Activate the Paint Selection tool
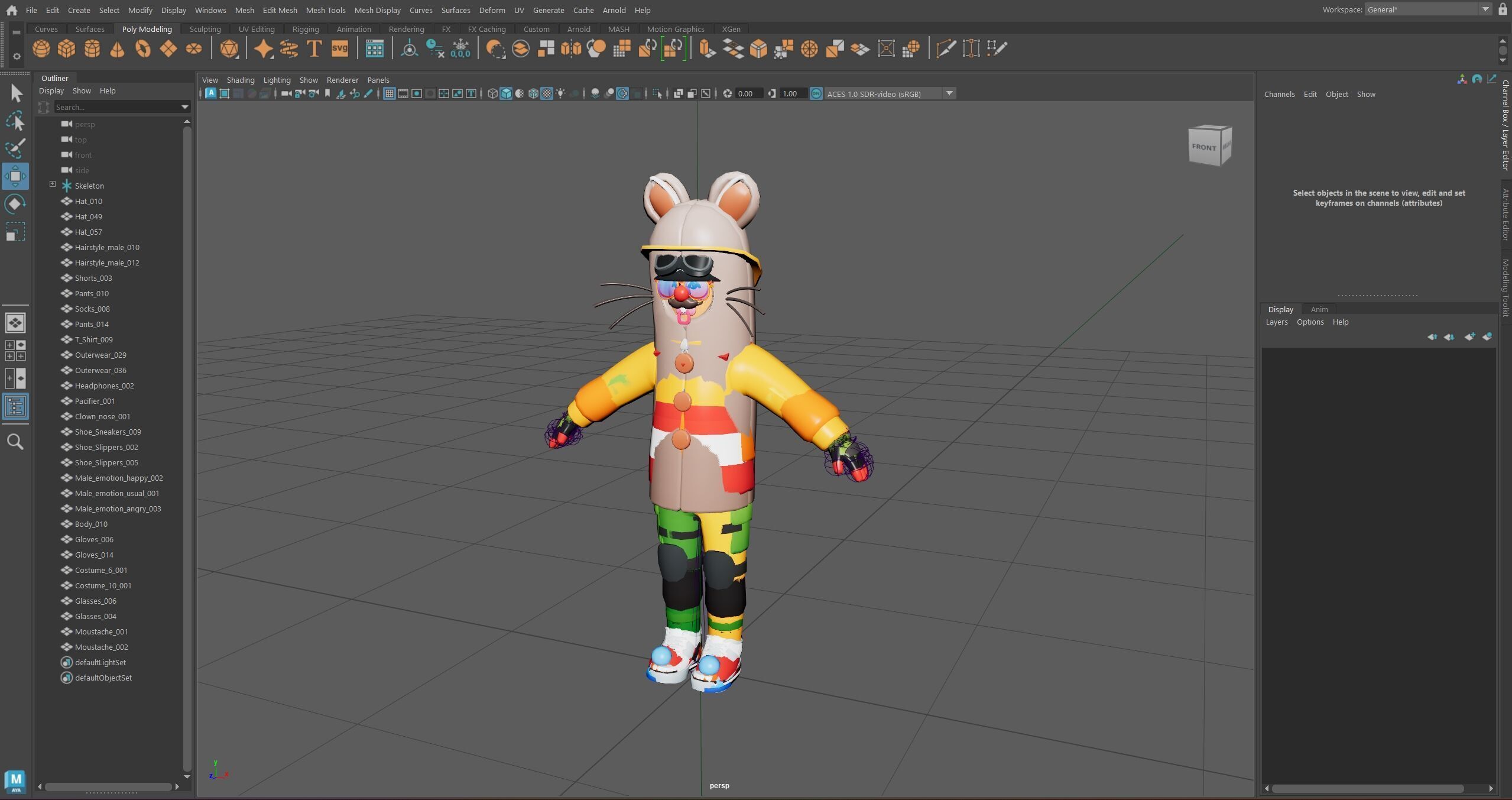Screen dimensions: 1512x800 pos(15,148)
